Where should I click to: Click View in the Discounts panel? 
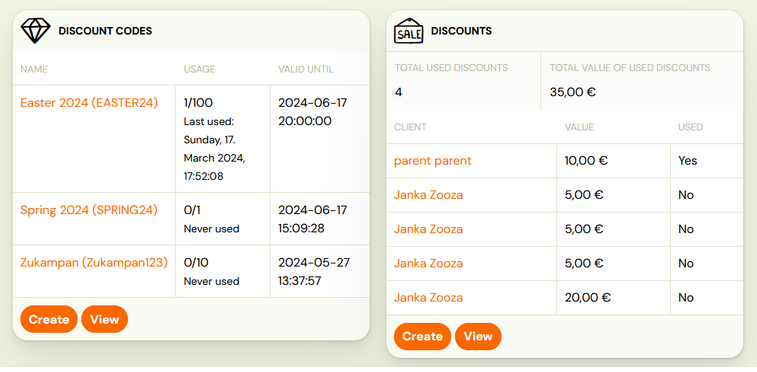[478, 336]
